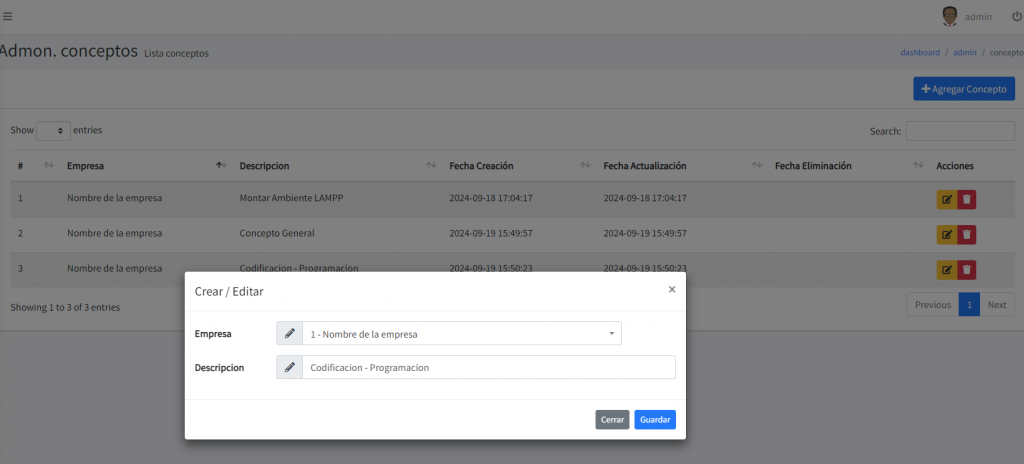Click pencil icon beside Descripcion field
Image resolution: width=1024 pixels, height=464 pixels.
[x=289, y=367]
